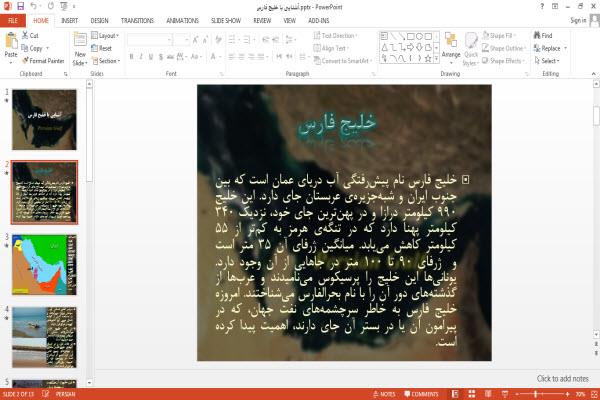Collapse the ribbon with the arrow
The height and width of the screenshot is (400, 600).
coord(593,74)
